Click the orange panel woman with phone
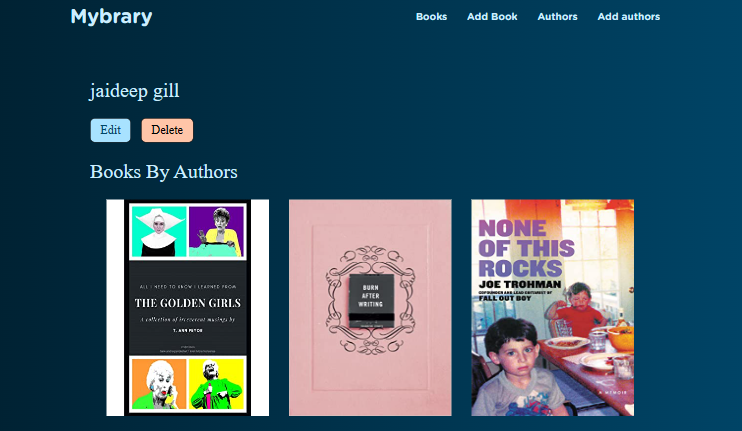Screen dimensions: 742x431 pos(159,384)
